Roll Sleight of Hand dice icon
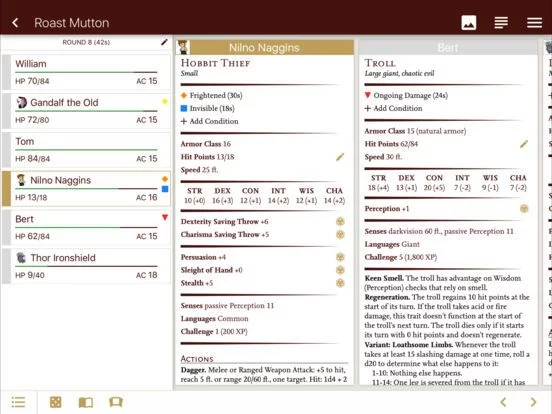The image size is (552, 414). (x=340, y=270)
